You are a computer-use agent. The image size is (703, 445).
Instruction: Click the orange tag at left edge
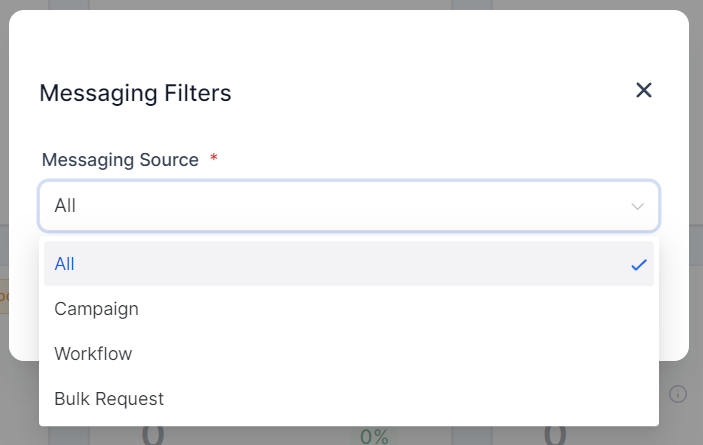pos(4,297)
